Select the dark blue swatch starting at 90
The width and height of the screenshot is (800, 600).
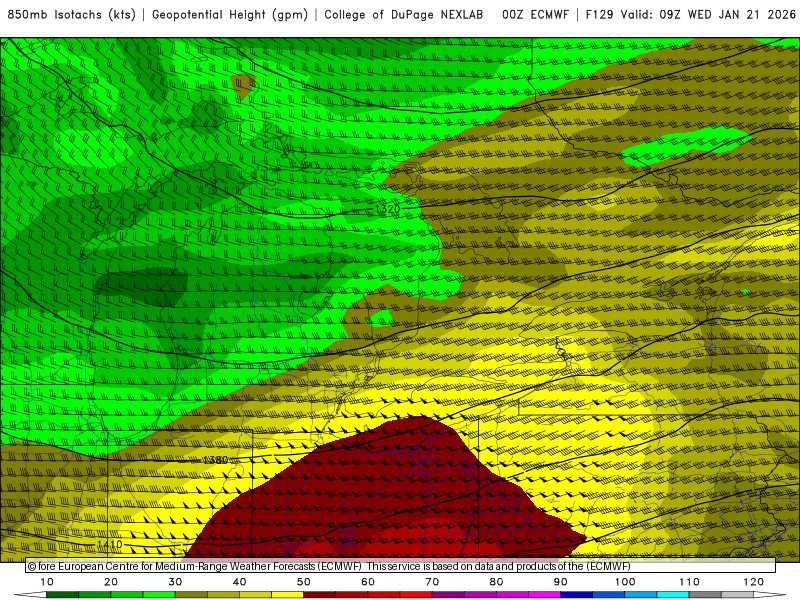click(577, 595)
